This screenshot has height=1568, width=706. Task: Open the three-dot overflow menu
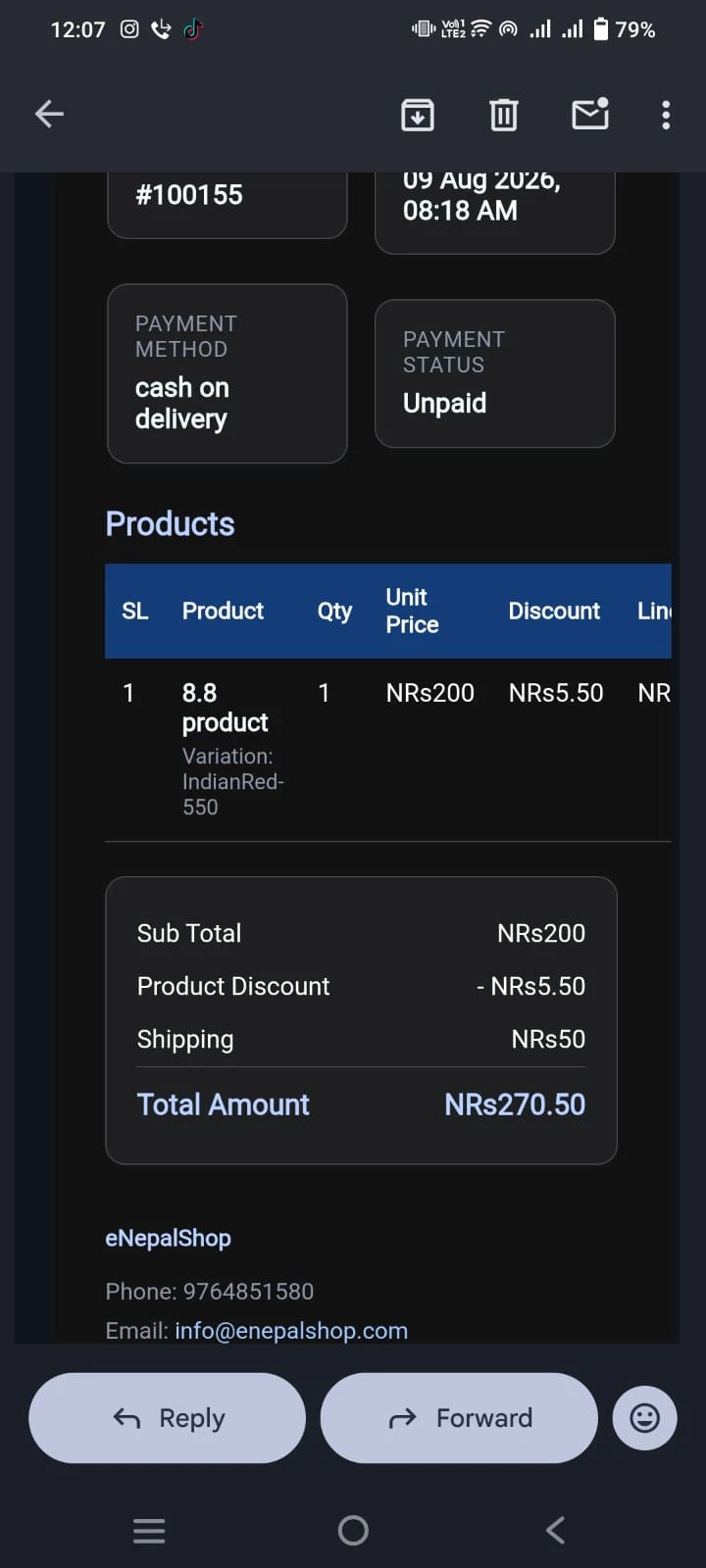point(666,115)
